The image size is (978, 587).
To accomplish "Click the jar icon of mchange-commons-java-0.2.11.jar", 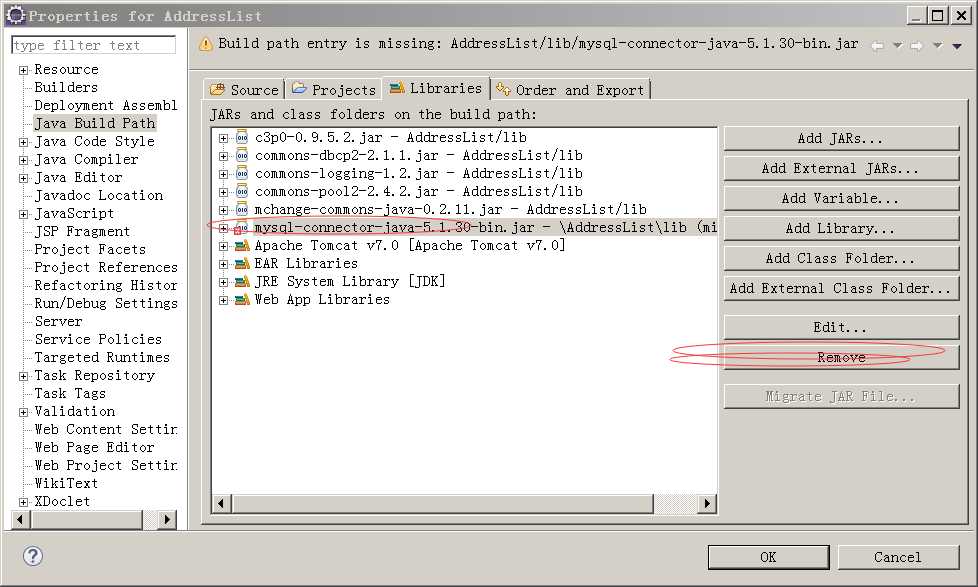I will click(x=242, y=210).
